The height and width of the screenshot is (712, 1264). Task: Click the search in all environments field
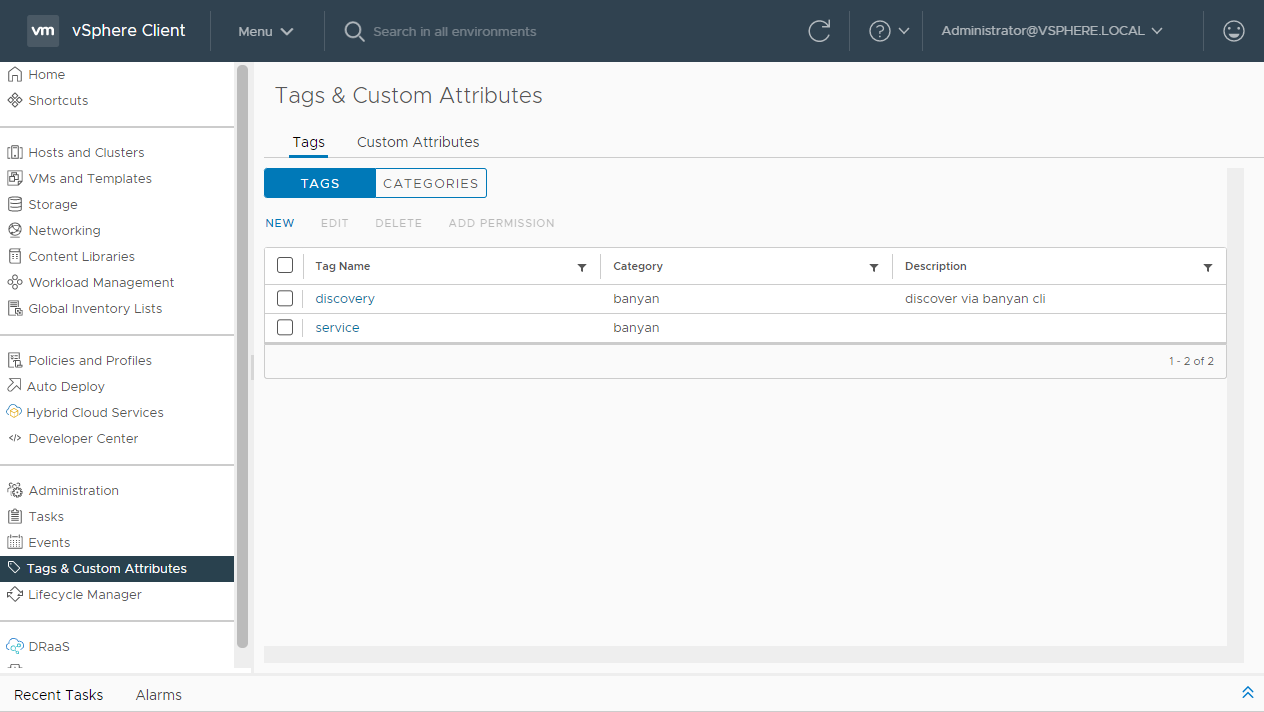pos(455,31)
